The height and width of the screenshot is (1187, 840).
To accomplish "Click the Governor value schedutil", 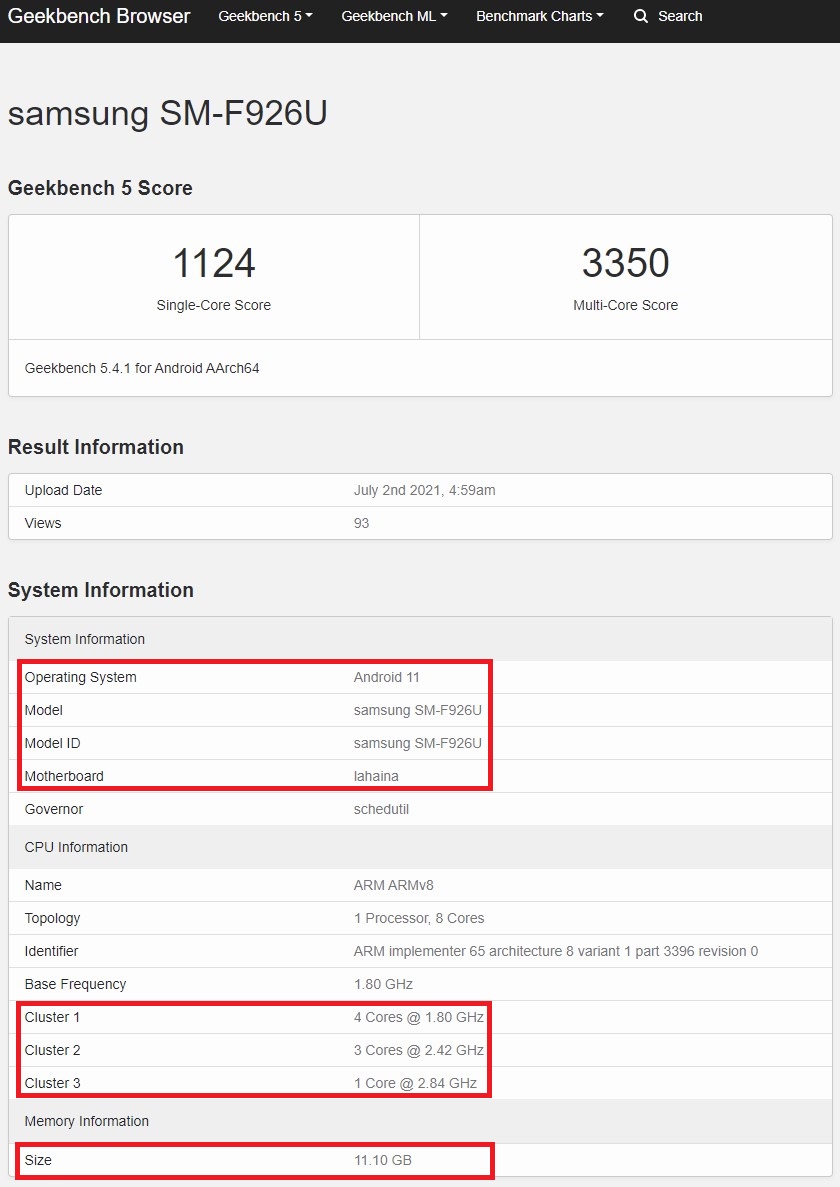I will (x=381, y=809).
